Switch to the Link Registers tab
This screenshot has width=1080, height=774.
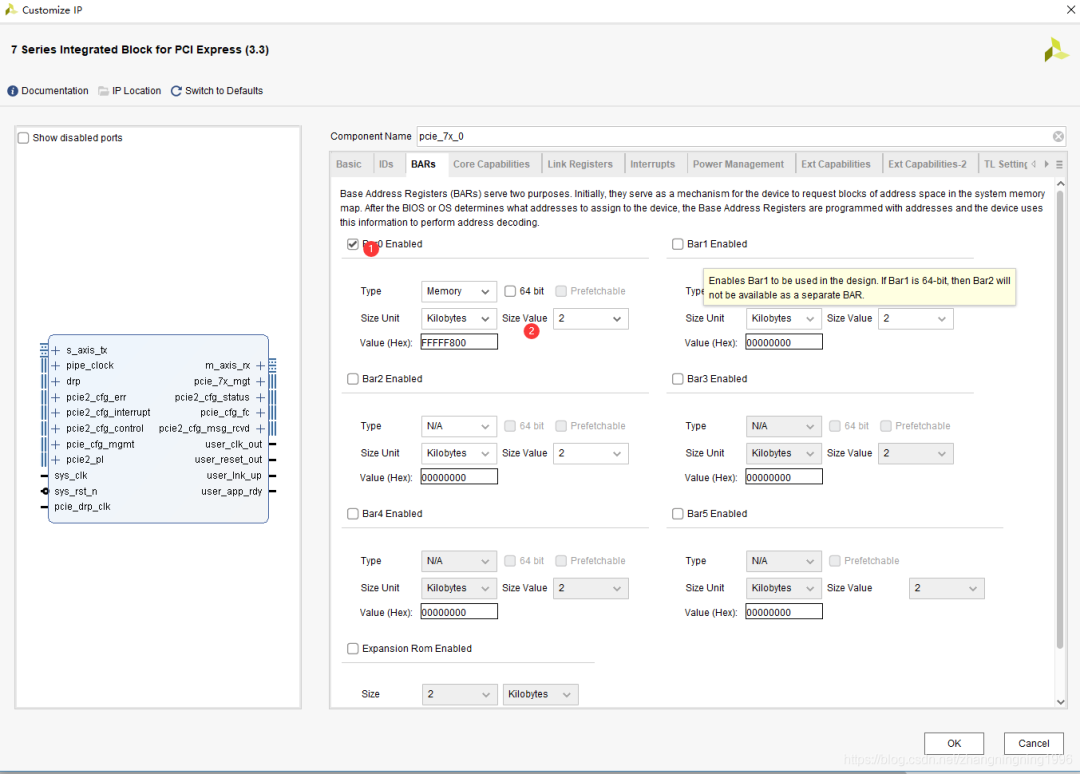(x=580, y=164)
